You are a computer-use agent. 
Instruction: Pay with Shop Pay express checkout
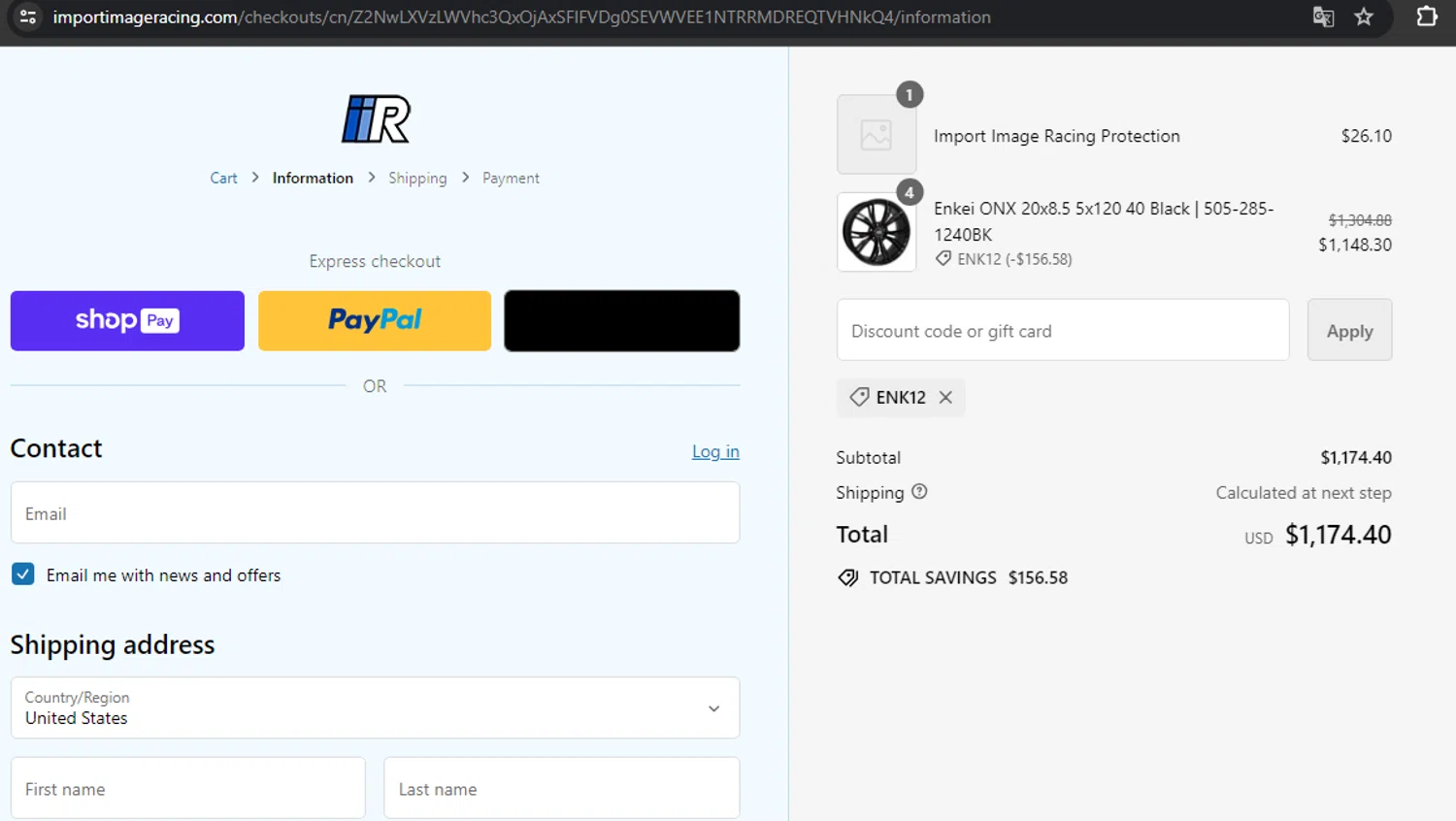click(x=127, y=320)
